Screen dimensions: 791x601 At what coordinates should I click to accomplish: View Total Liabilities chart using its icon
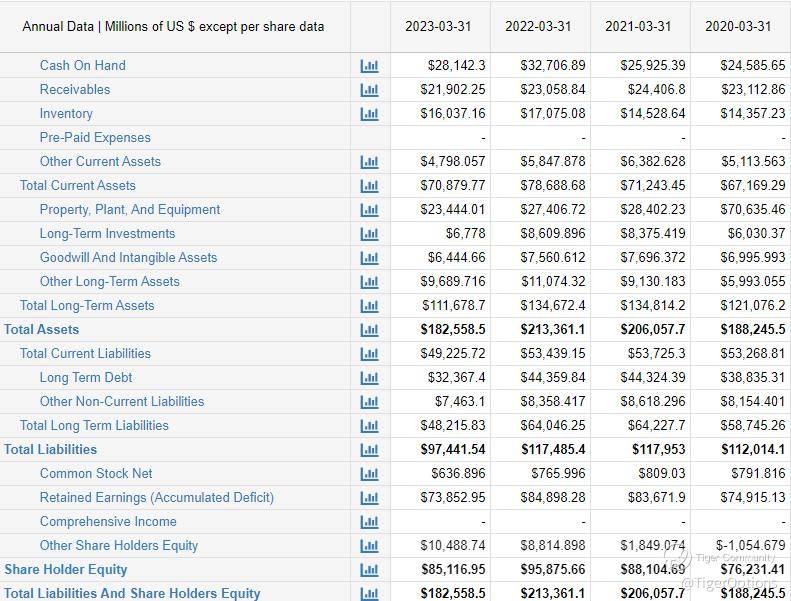[x=369, y=450]
